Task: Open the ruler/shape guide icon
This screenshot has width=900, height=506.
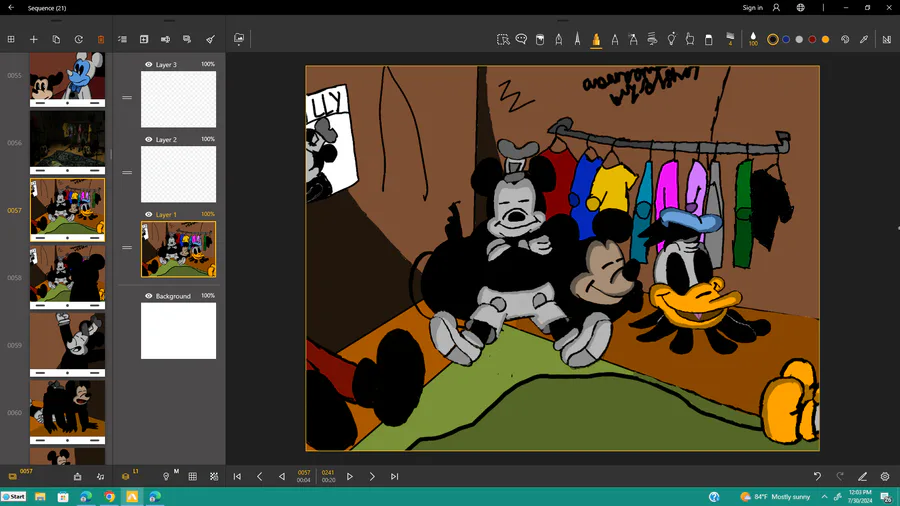Action: tap(887, 40)
